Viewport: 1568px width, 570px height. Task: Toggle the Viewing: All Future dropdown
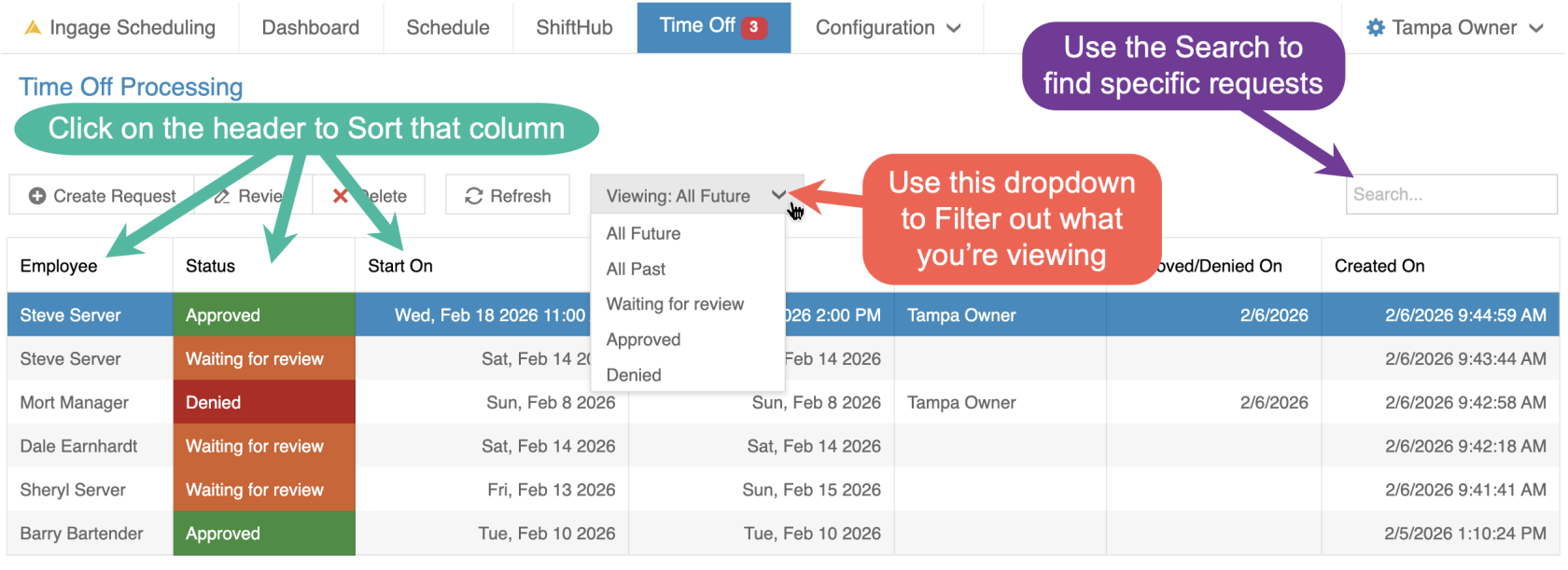pos(696,196)
